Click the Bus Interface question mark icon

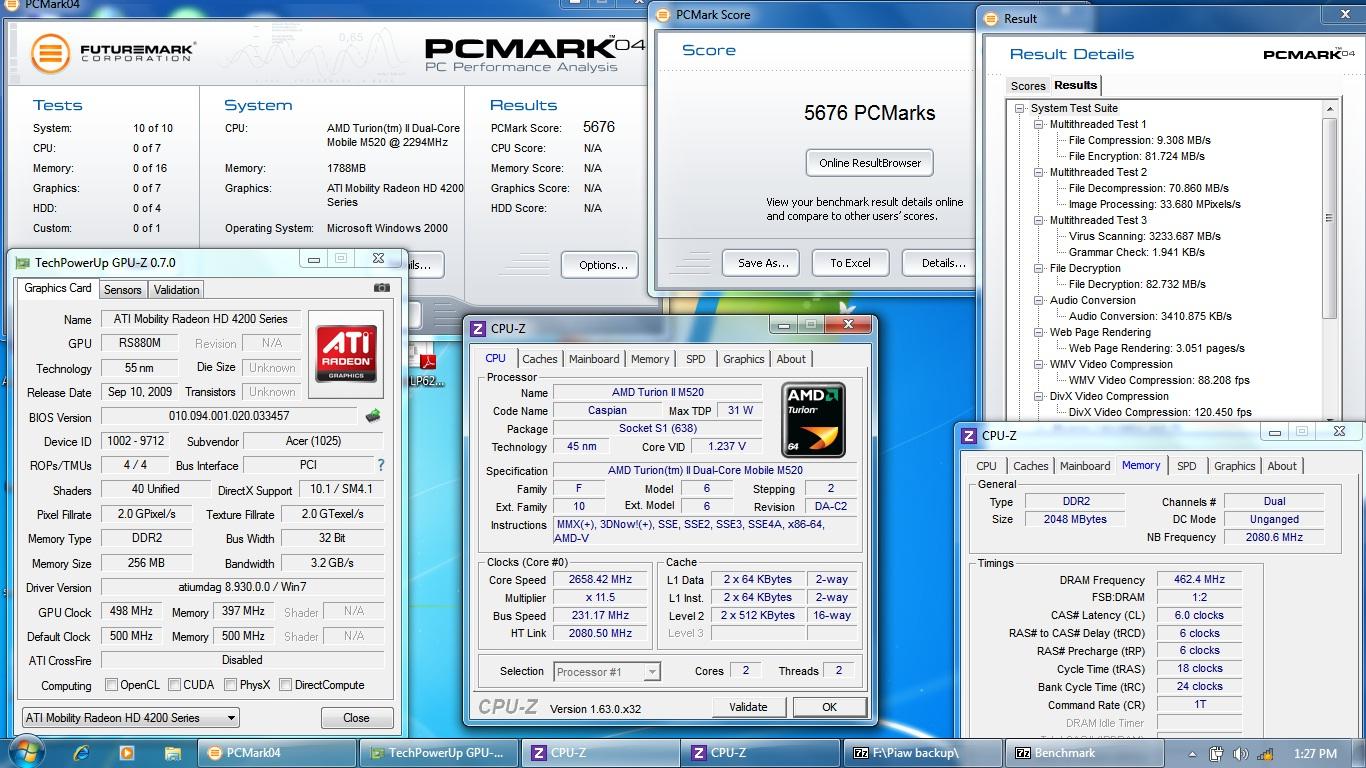(x=380, y=465)
